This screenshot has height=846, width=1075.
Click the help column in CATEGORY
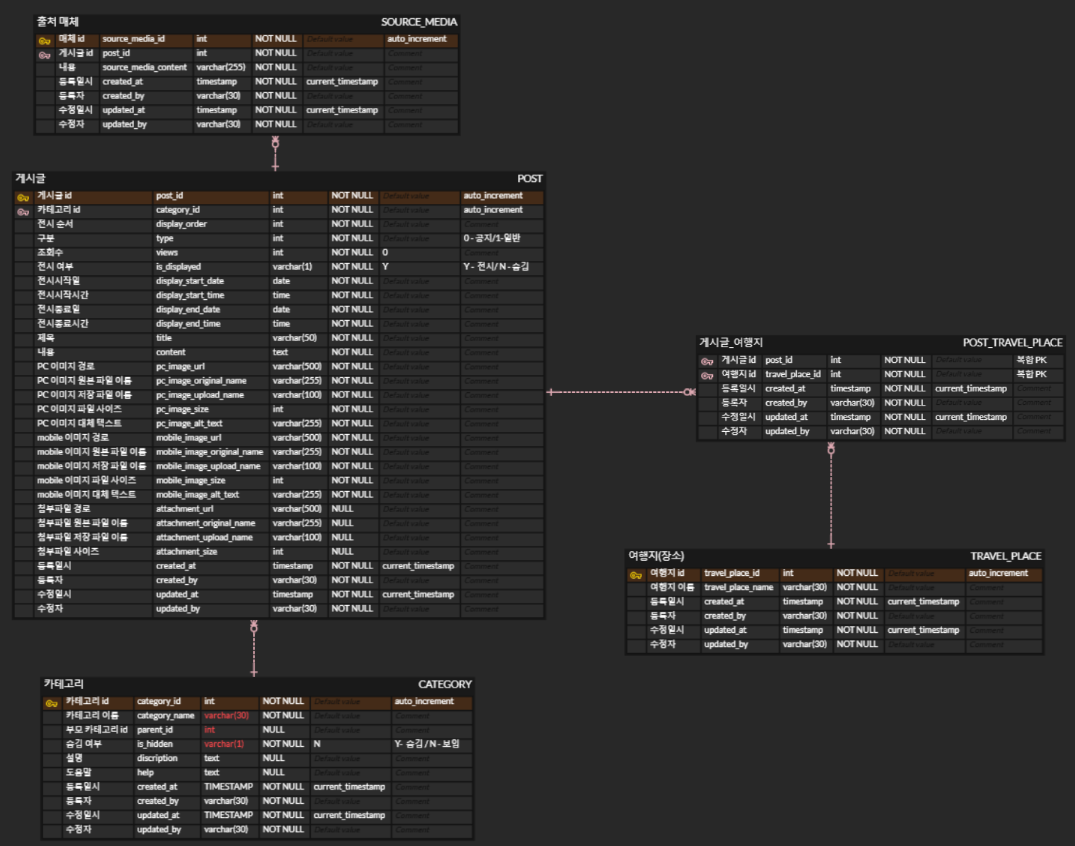click(145, 773)
